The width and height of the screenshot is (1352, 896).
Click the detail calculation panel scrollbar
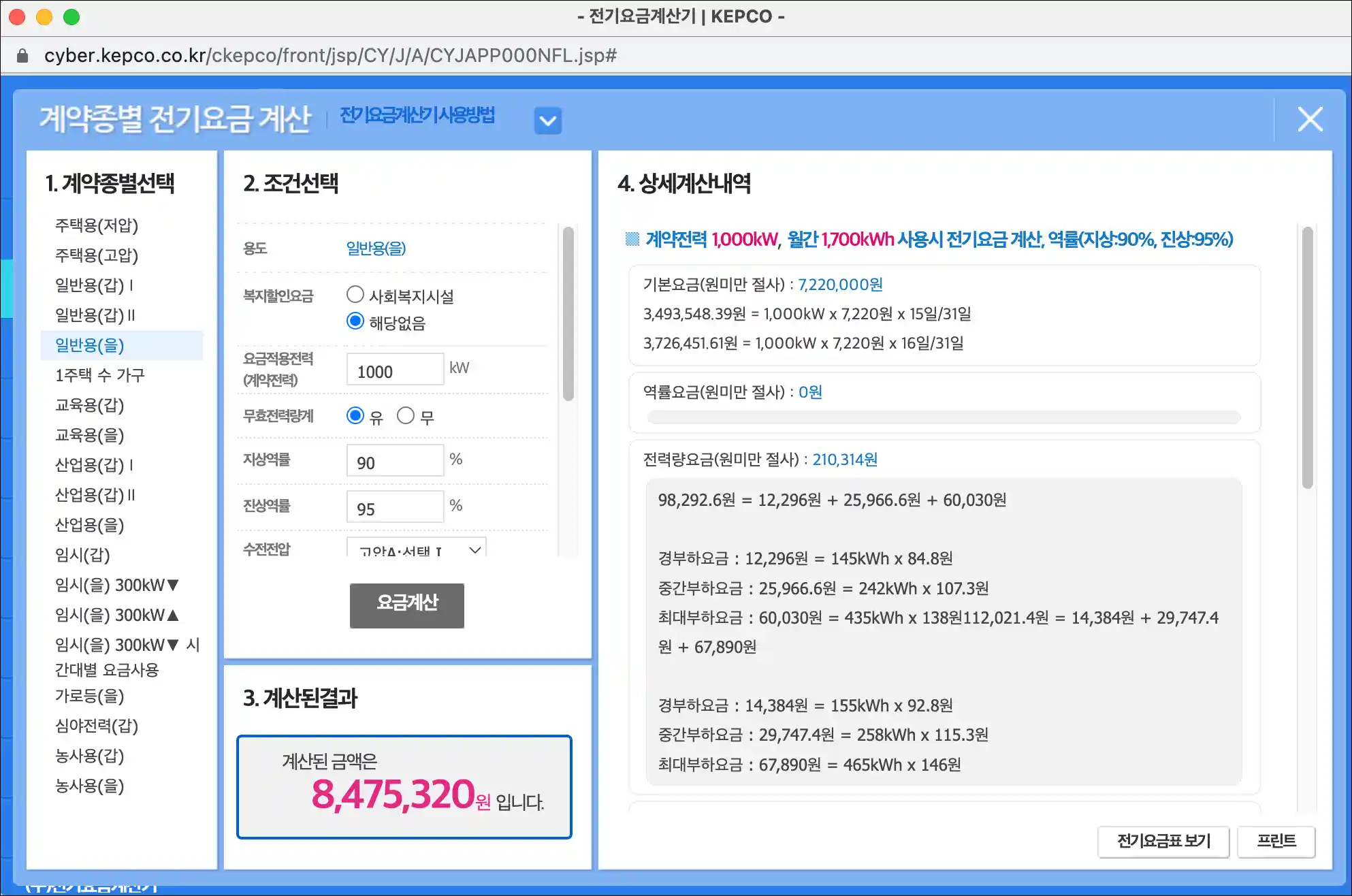coord(1307,358)
